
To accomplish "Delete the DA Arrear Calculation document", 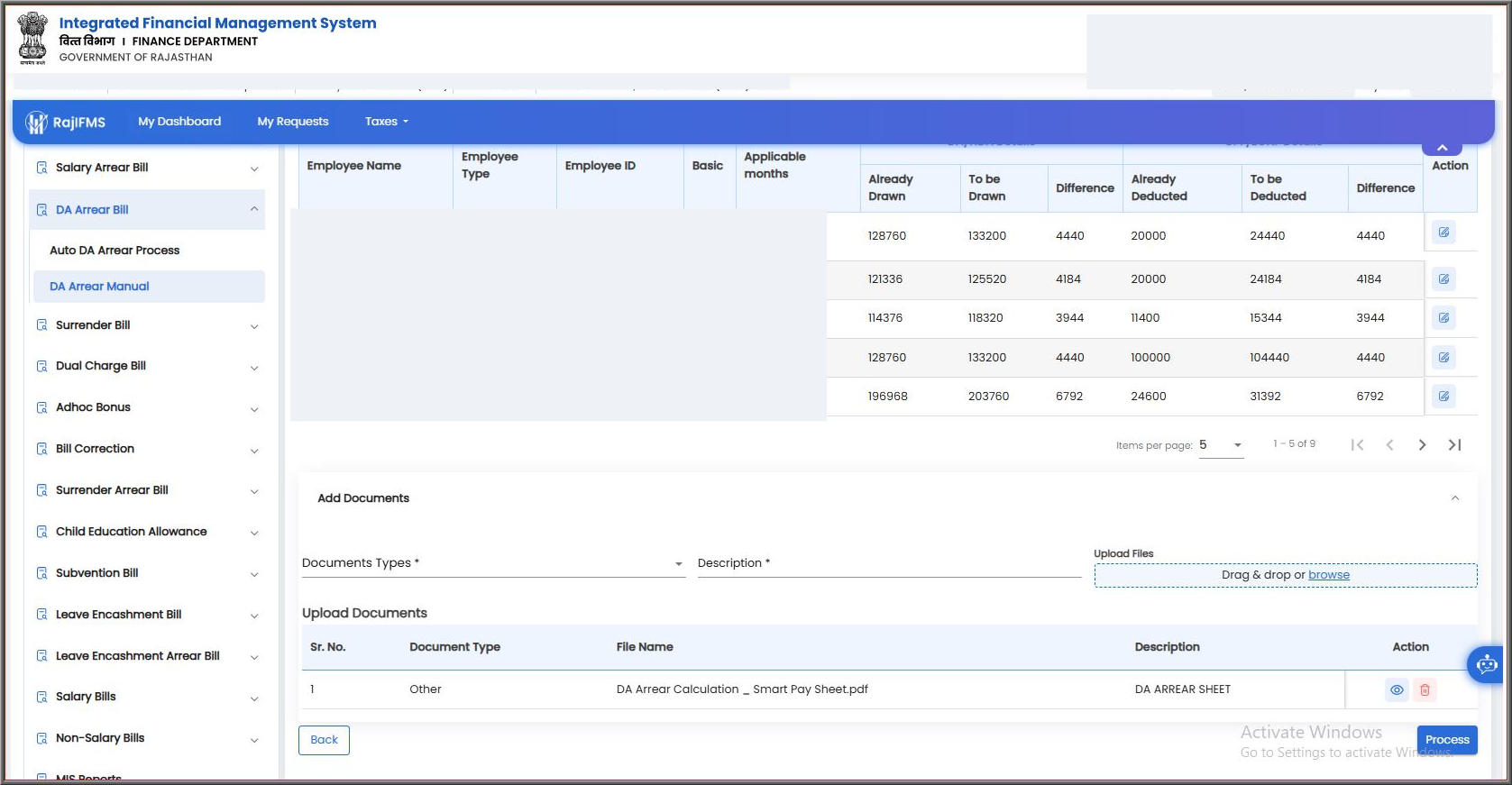I will click(x=1425, y=690).
